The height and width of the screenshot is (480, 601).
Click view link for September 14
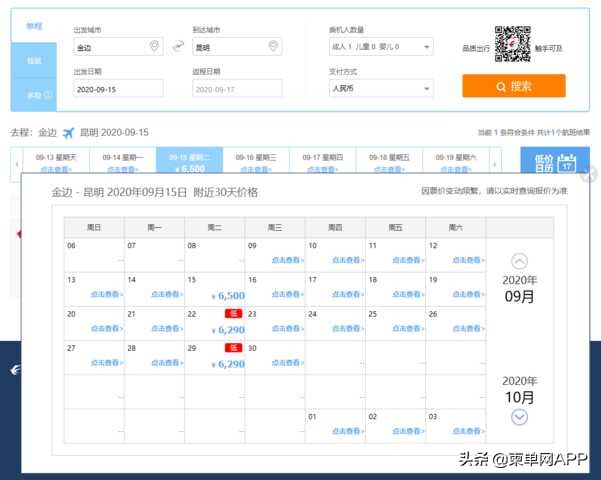point(167,294)
